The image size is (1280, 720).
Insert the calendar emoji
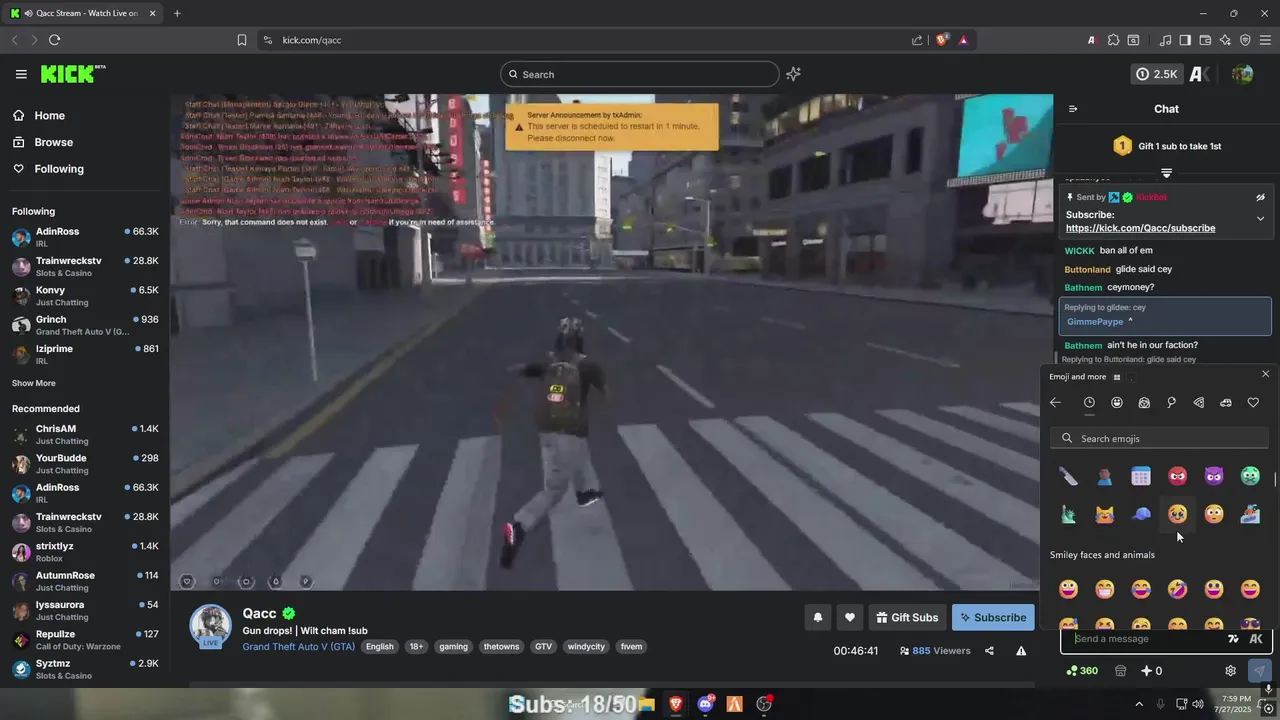[x=1141, y=477]
